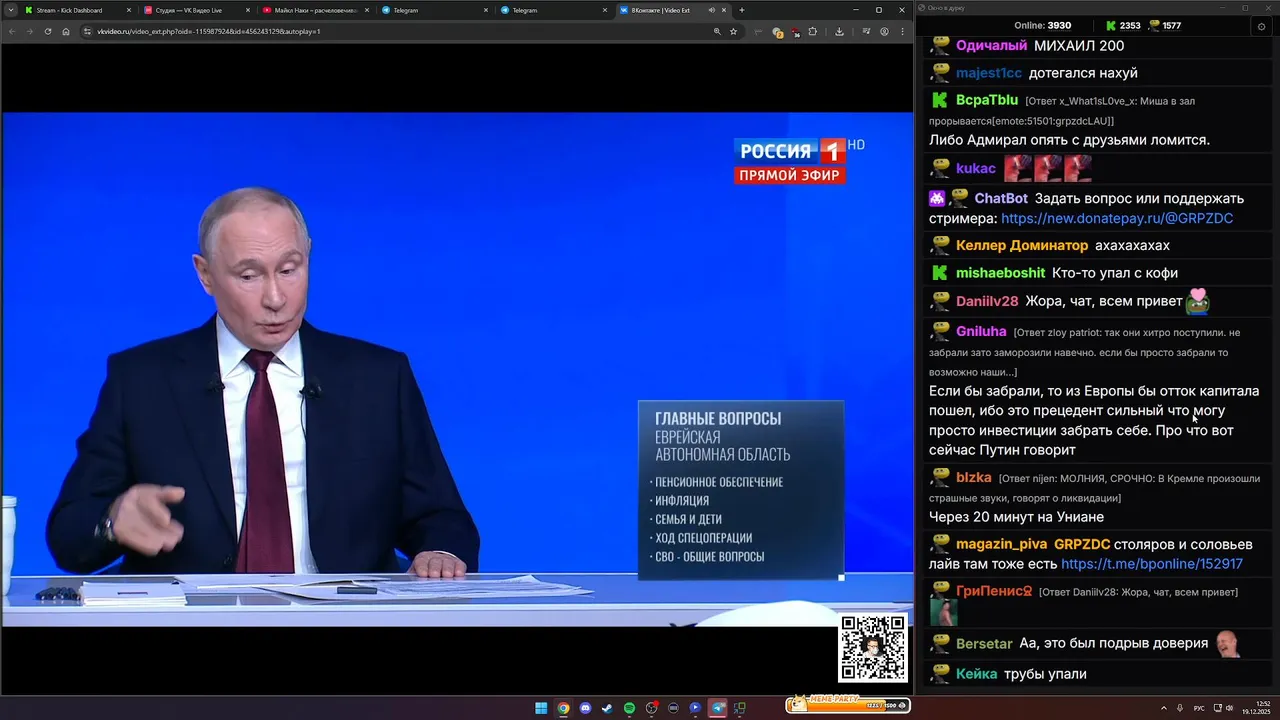Click the Meme Party donation goal bar
The width and height of the screenshot is (1280, 720).
(x=847, y=705)
